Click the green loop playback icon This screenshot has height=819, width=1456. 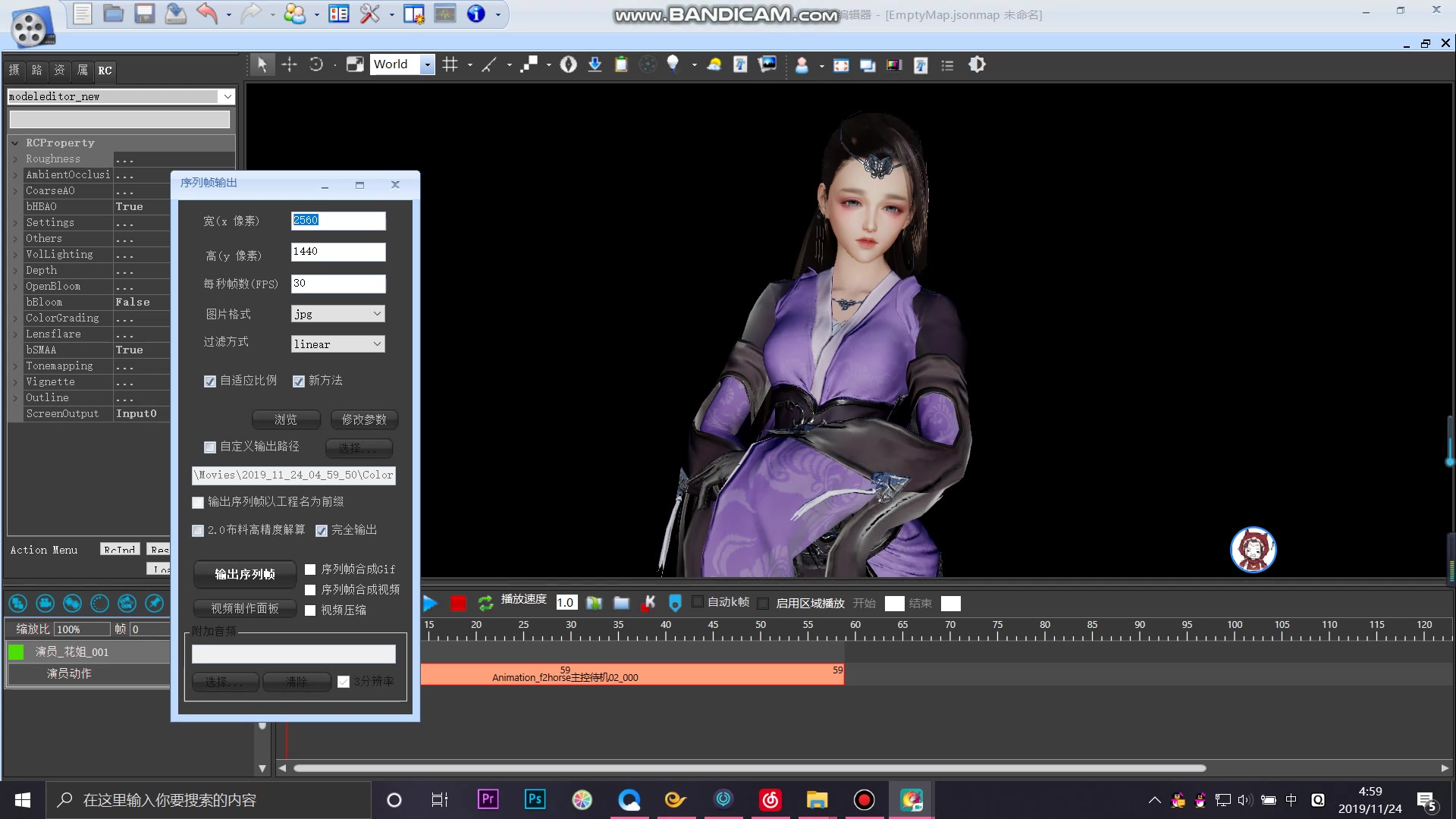pyautogui.click(x=485, y=603)
